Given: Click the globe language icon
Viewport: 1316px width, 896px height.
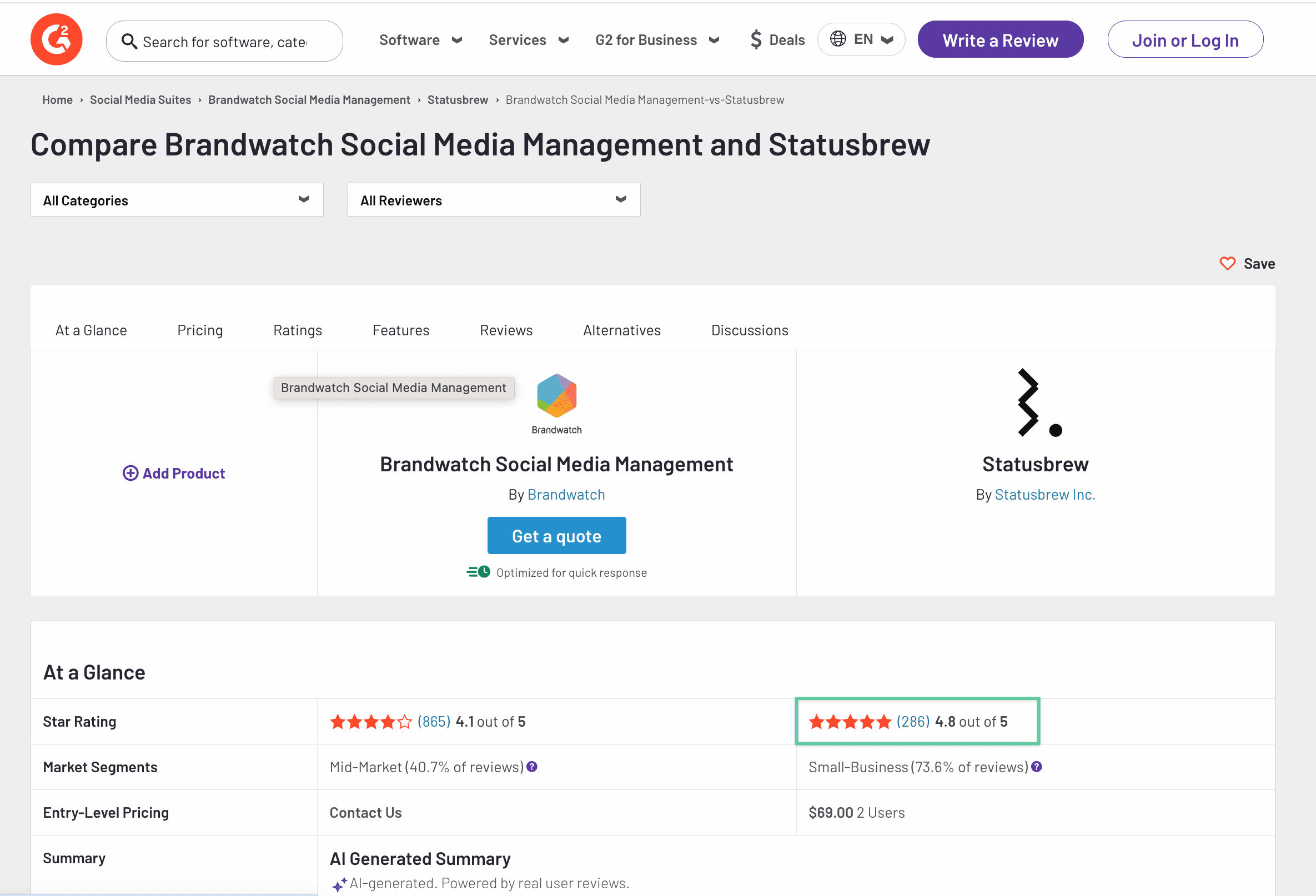Looking at the screenshot, I should [x=837, y=39].
